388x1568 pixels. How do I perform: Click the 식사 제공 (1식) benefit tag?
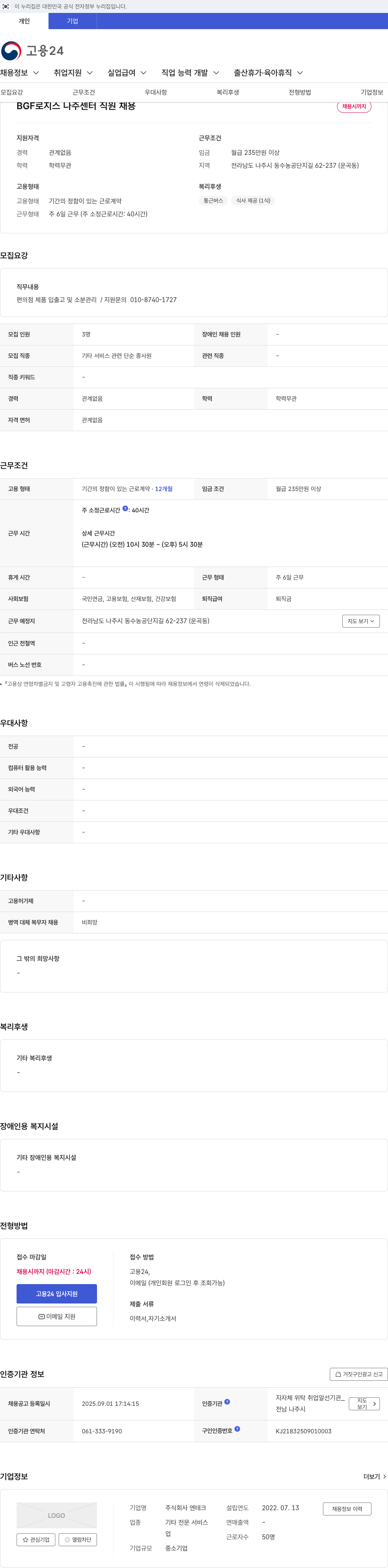pyautogui.click(x=253, y=200)
